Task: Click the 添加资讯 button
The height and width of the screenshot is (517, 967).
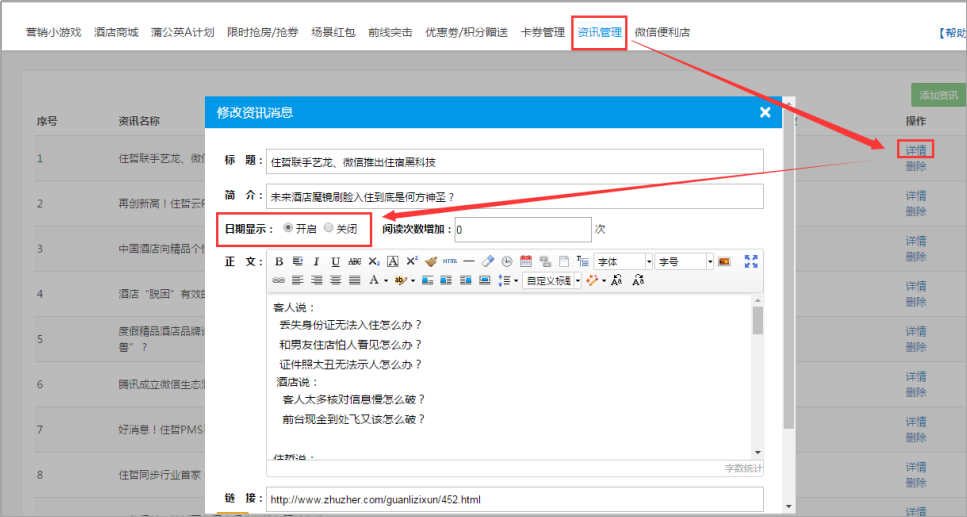Action: (x=939, y=95)
